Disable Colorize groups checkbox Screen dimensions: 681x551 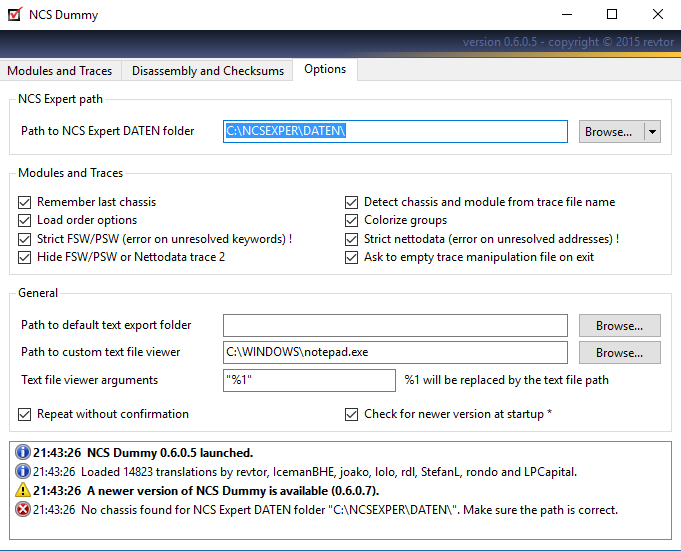click(x=351, y=221)
